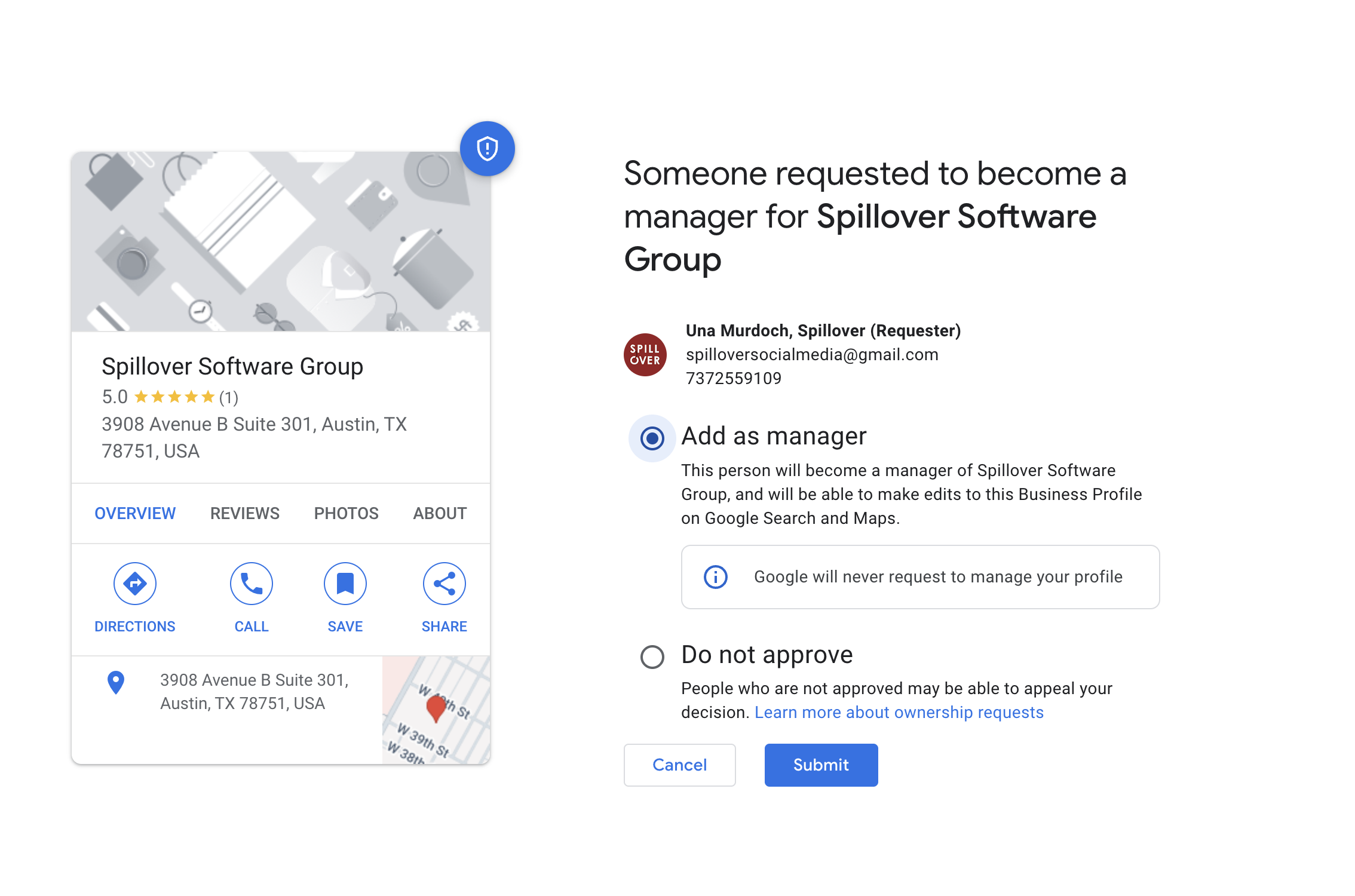Click the address text beside the location pin

tap(255, 692)
